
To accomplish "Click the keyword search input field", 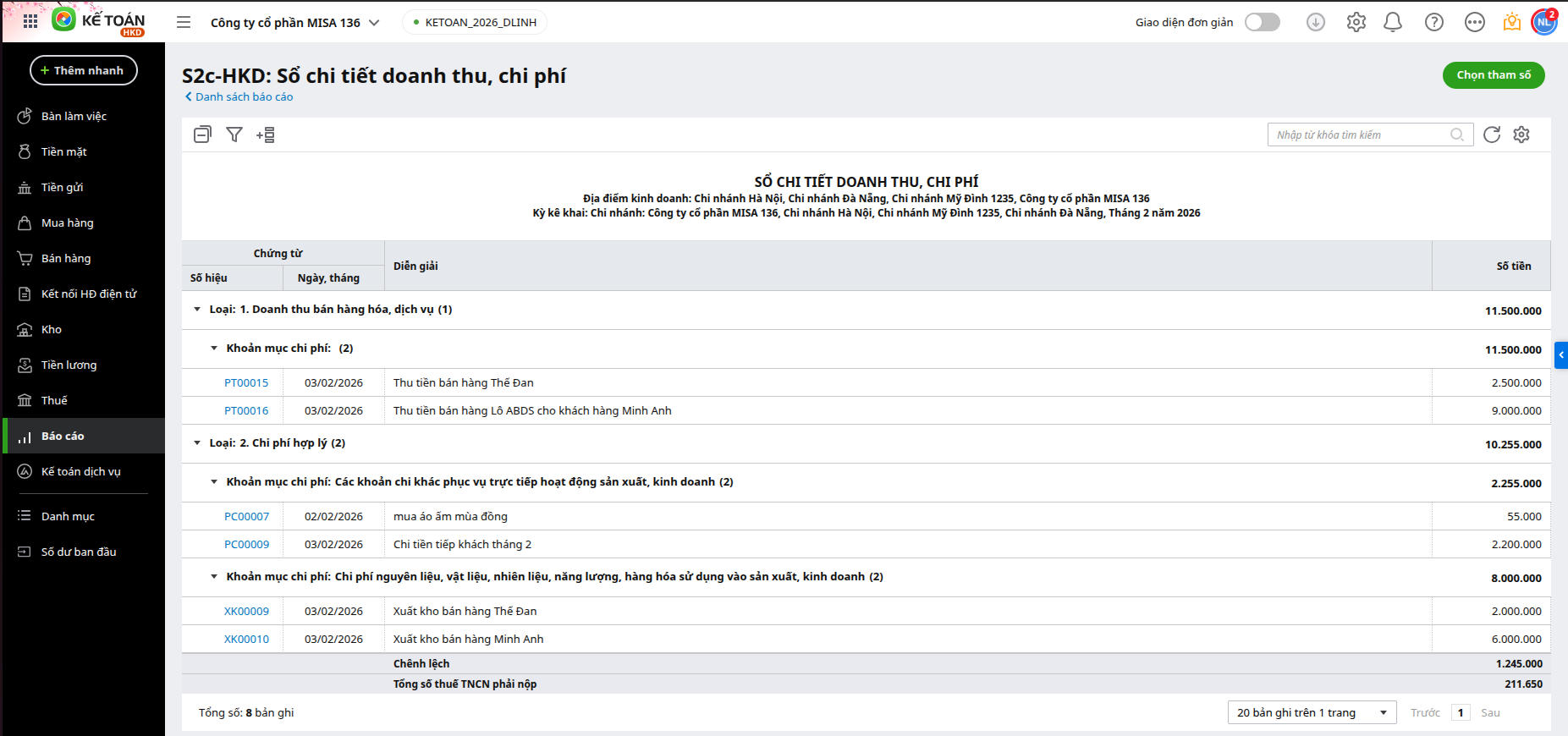I will pyautogui.click(x=1361, y=135).
